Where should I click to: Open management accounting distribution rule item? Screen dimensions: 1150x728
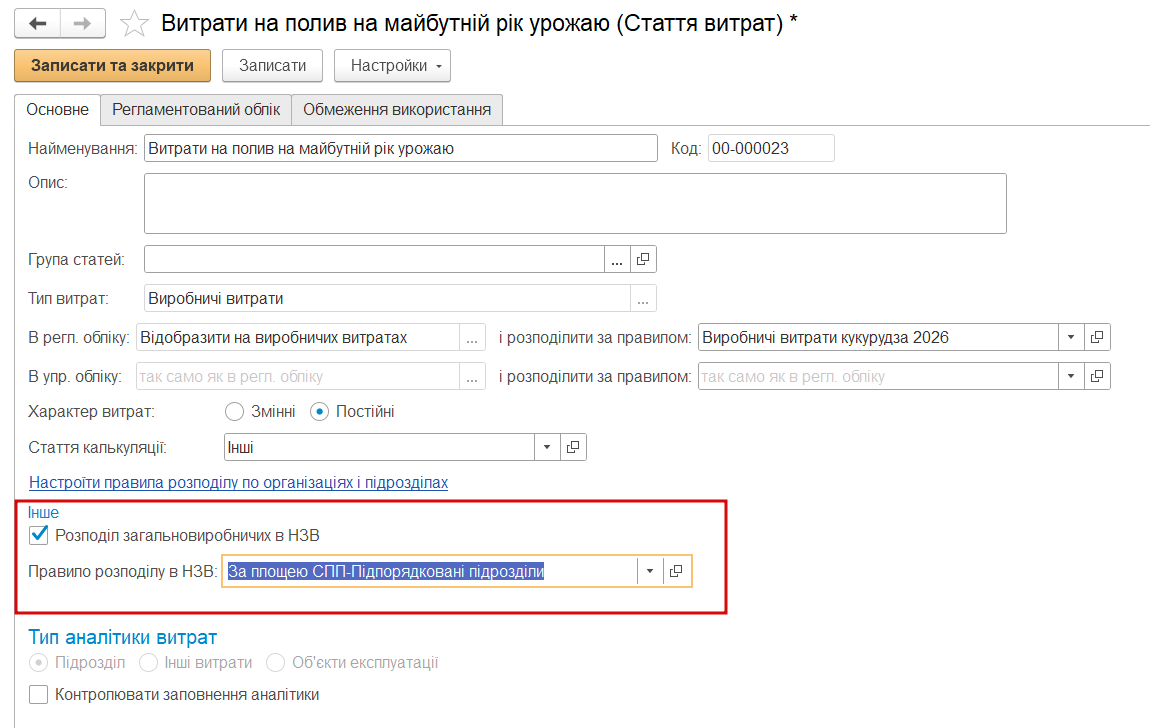tap(1097, 377)
